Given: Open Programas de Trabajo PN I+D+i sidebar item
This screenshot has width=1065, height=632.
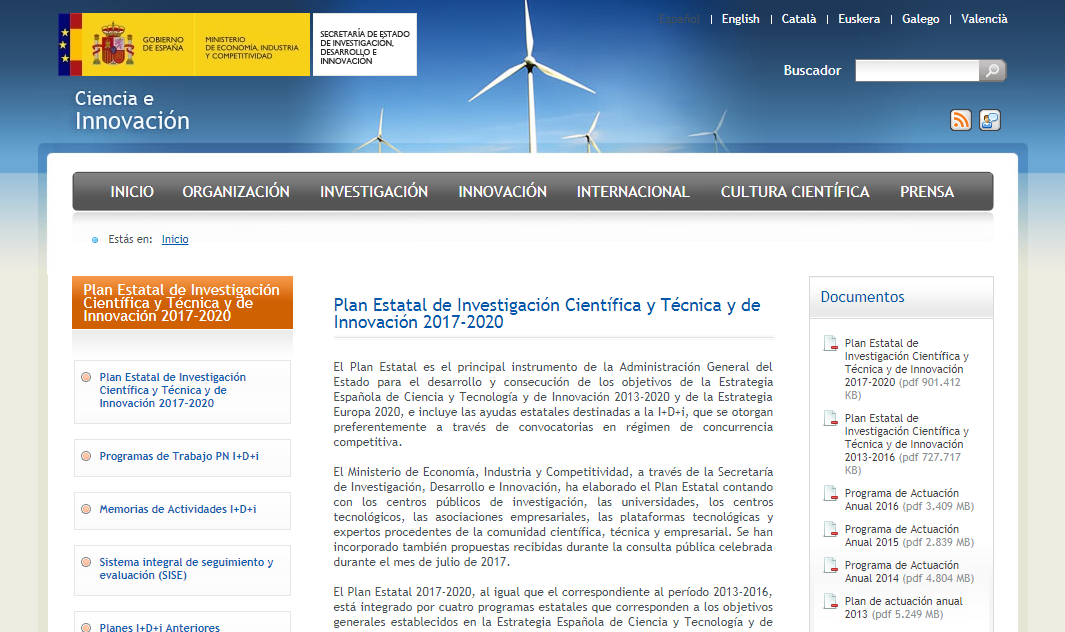Looking at the screenshot, I should tap(179, 457).
